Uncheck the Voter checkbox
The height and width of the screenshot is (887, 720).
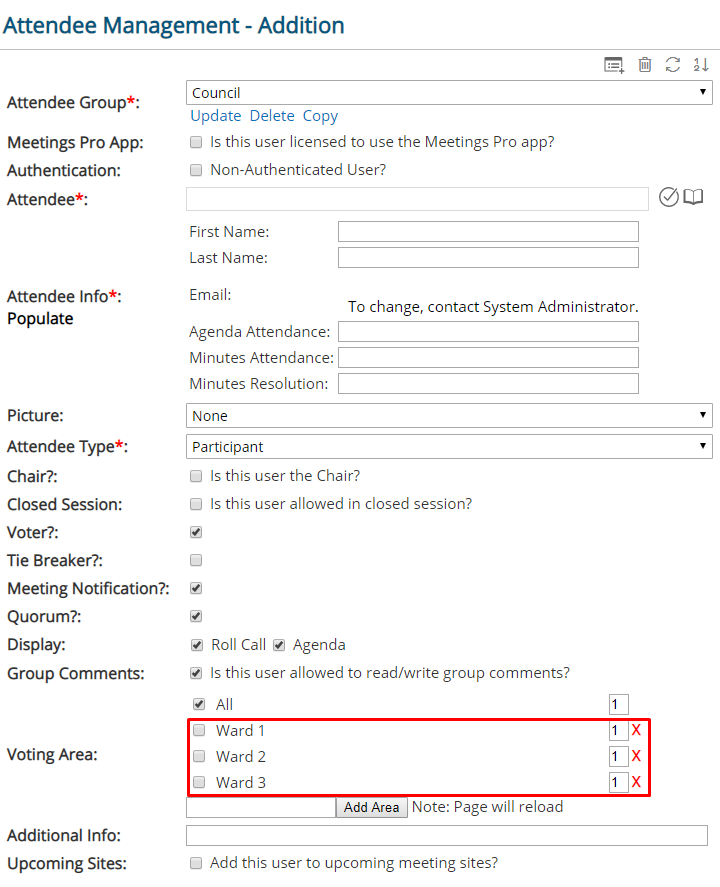point(196,532)
